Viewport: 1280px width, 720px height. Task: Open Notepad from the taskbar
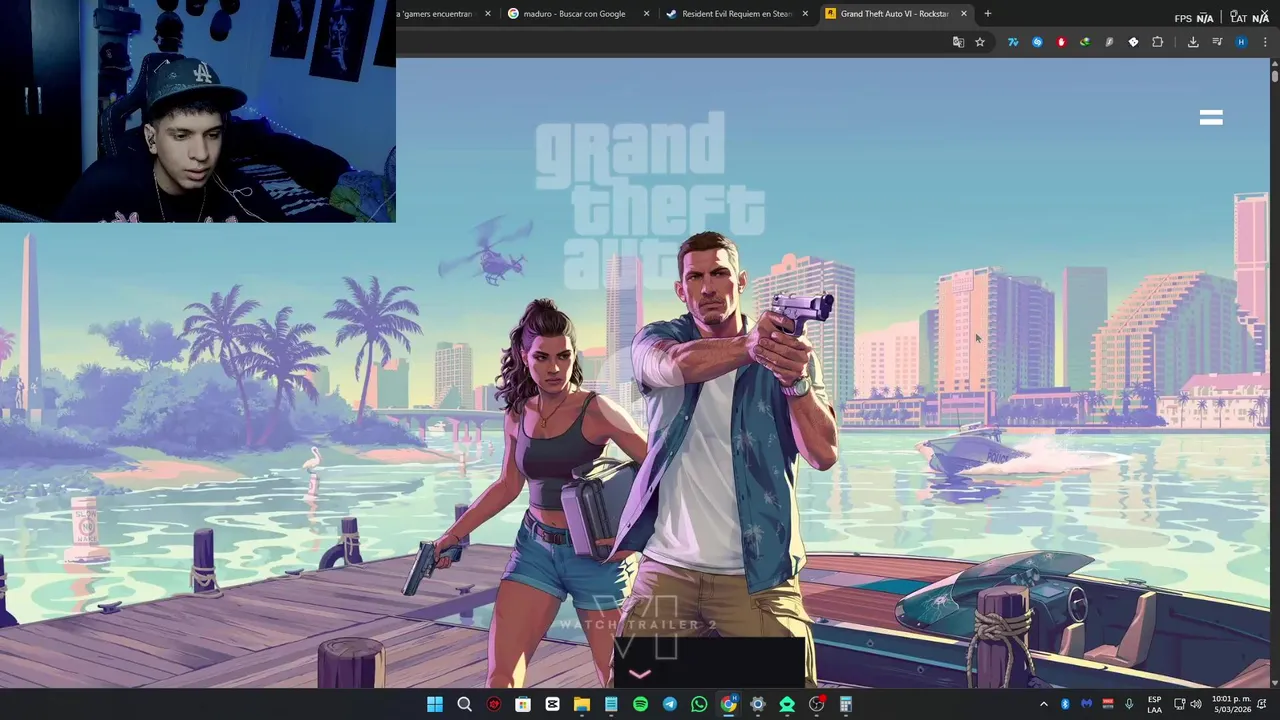point(611,704)
